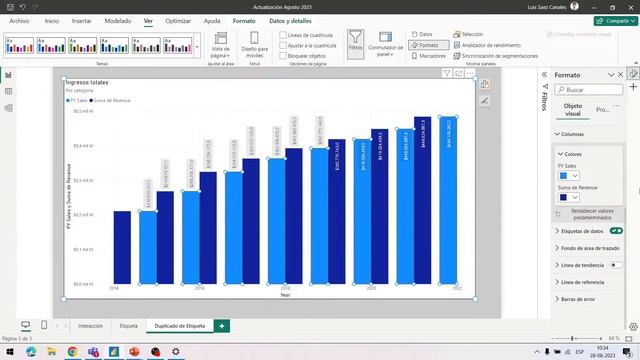640x360 pixels.
Task: Expand Etiquetas de datos section
Action: click(557, 231)
